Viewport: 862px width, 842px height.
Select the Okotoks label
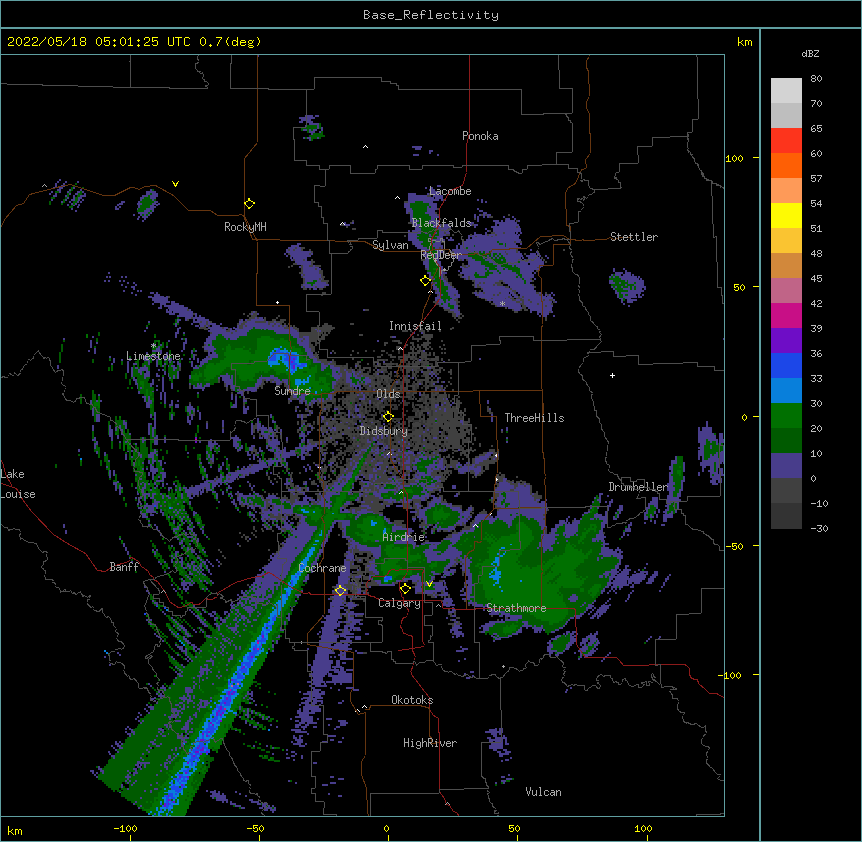[412, 700]
